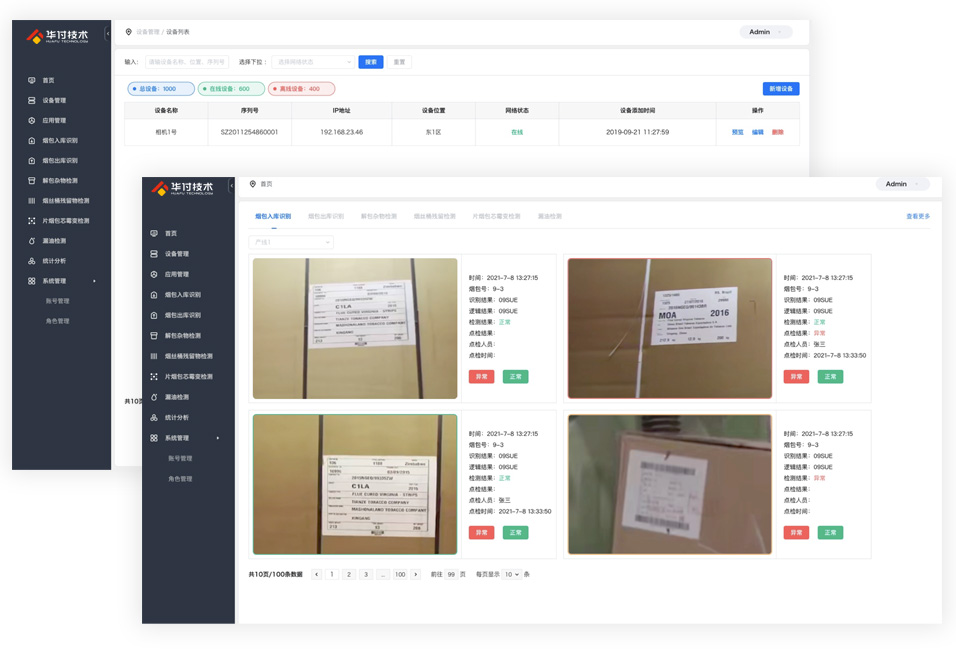956x658 pixels.
Task: Click the 首页 home icon in the back window sidebar
Action: click(32, 80)
